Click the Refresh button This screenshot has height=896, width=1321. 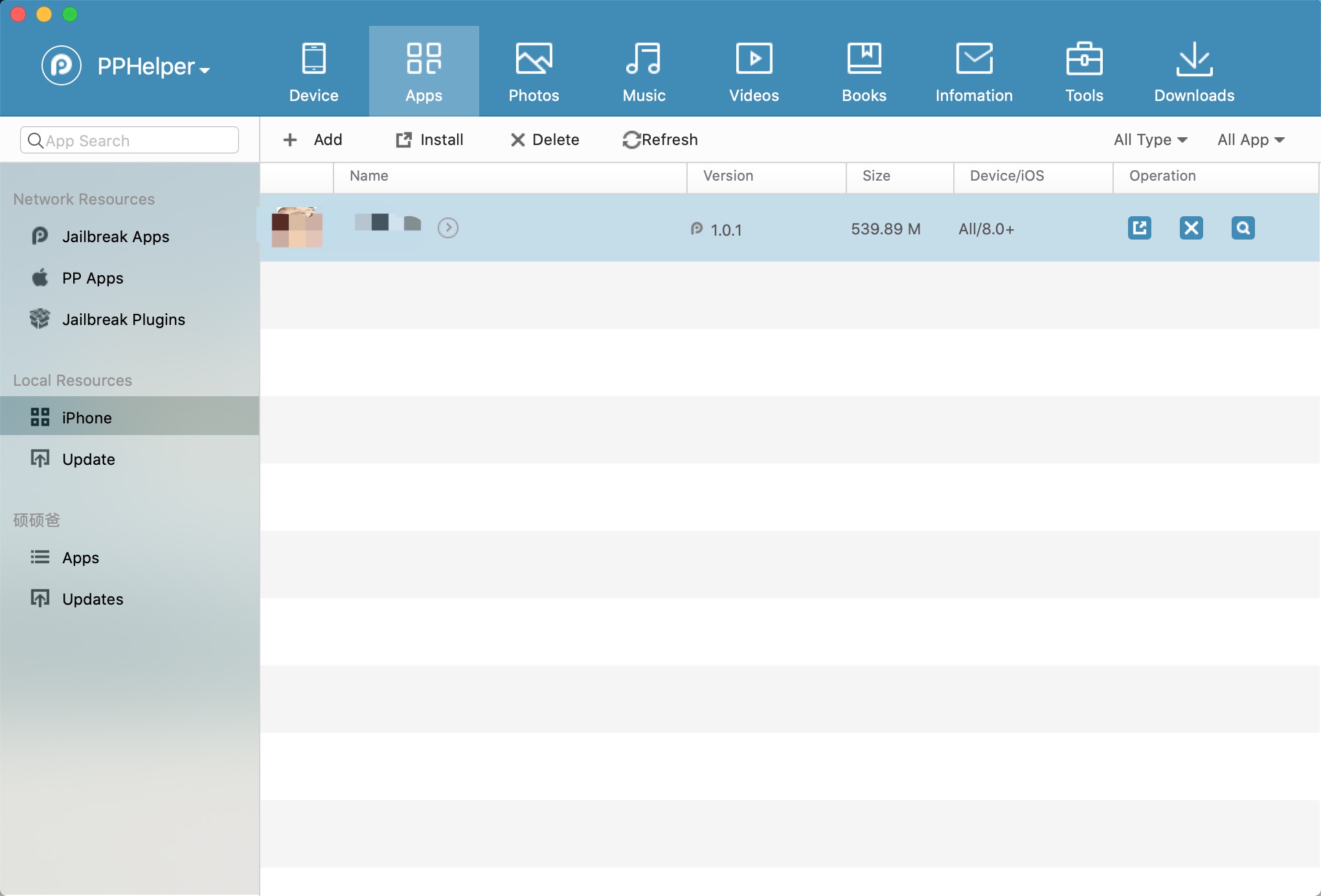tap(660, 140)
